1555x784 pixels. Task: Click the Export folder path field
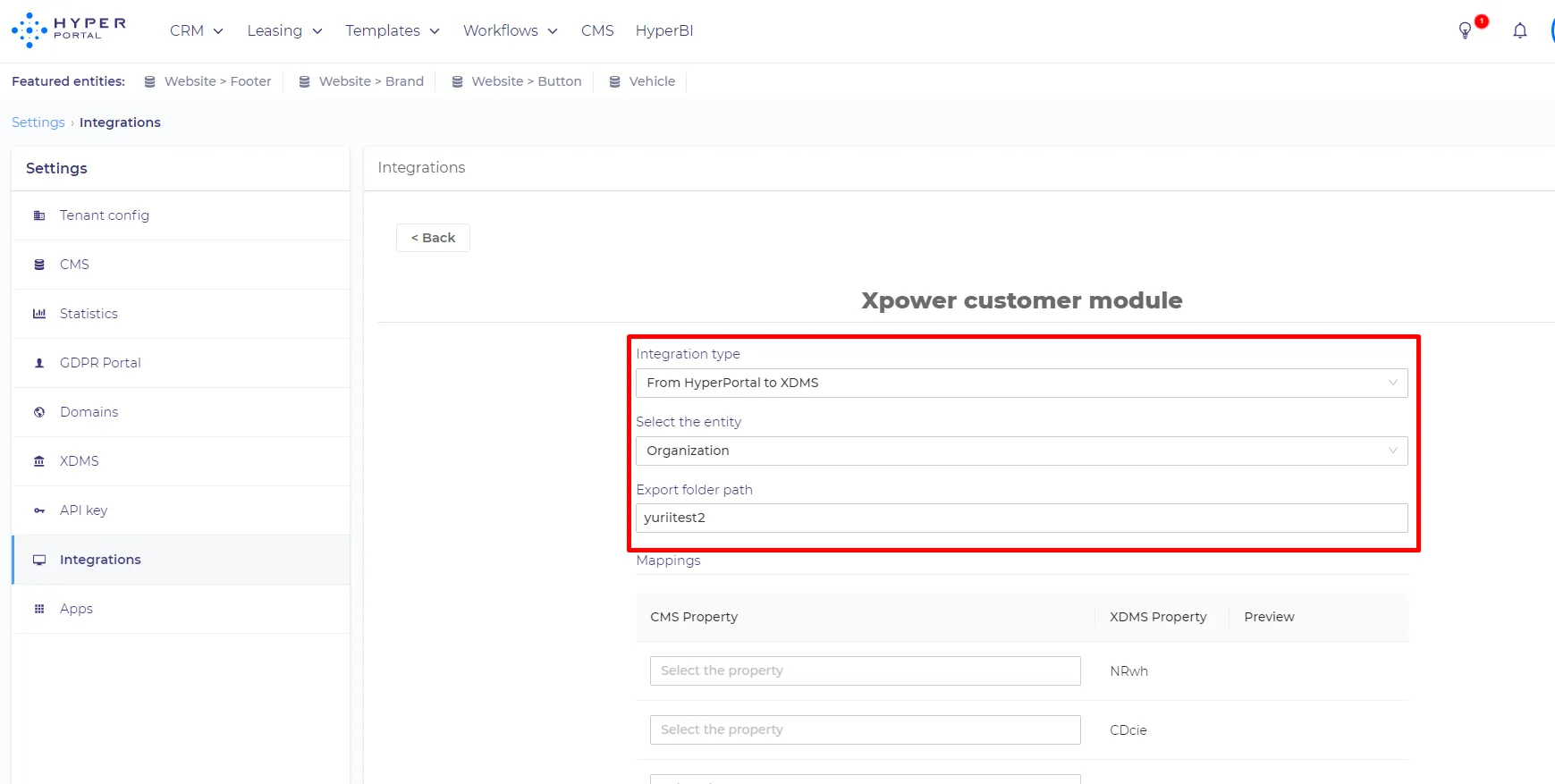coord(1022,518)
